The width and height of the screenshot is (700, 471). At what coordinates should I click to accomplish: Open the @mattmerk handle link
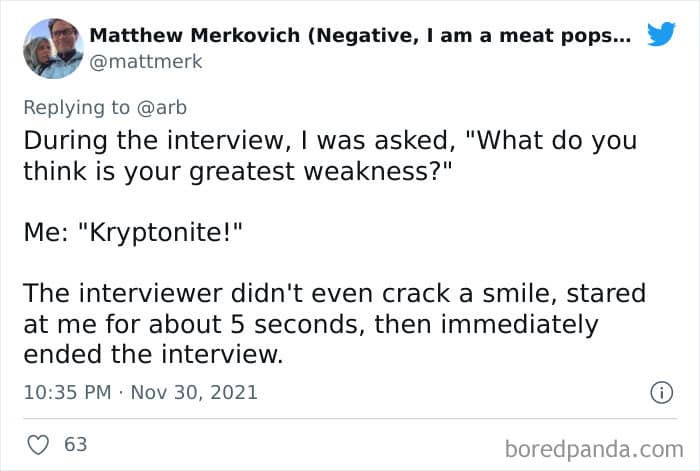(x=145, y=62)
